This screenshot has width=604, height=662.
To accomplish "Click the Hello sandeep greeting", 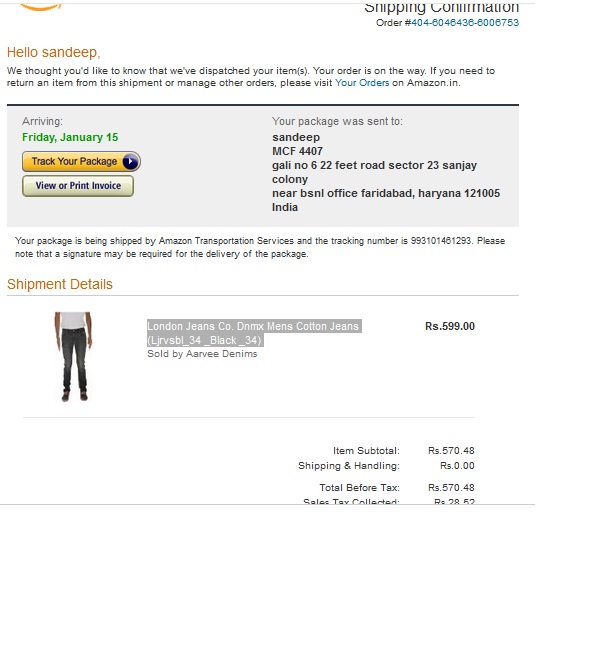I will click(x=54, y=52).
